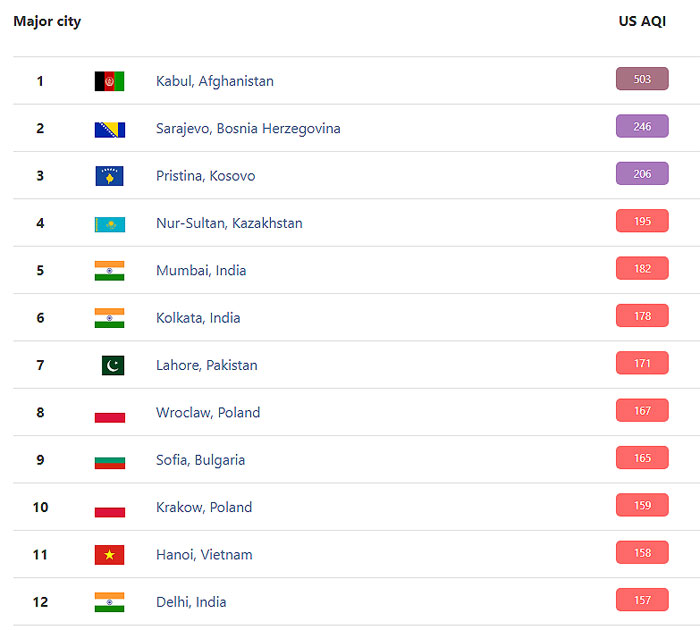700x630 pixels.
Task: Open the Pristina, Kosovo link
Action: [x=205, y=176]
